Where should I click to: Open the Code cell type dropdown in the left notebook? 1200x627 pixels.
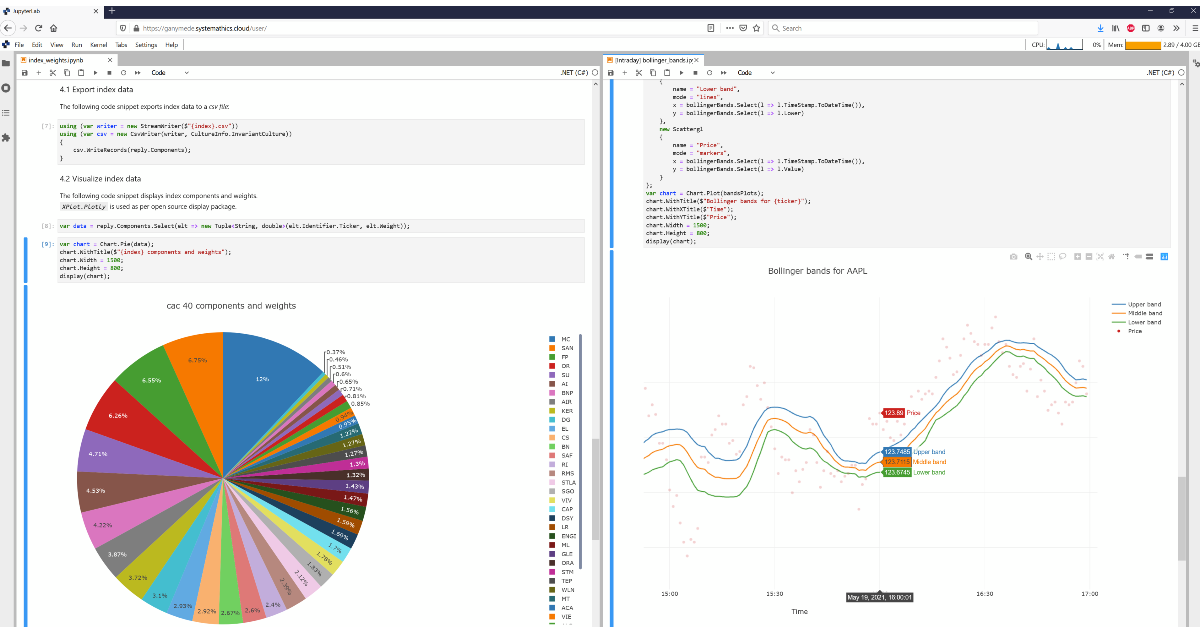pyautogui.click(x=169, y=73)
